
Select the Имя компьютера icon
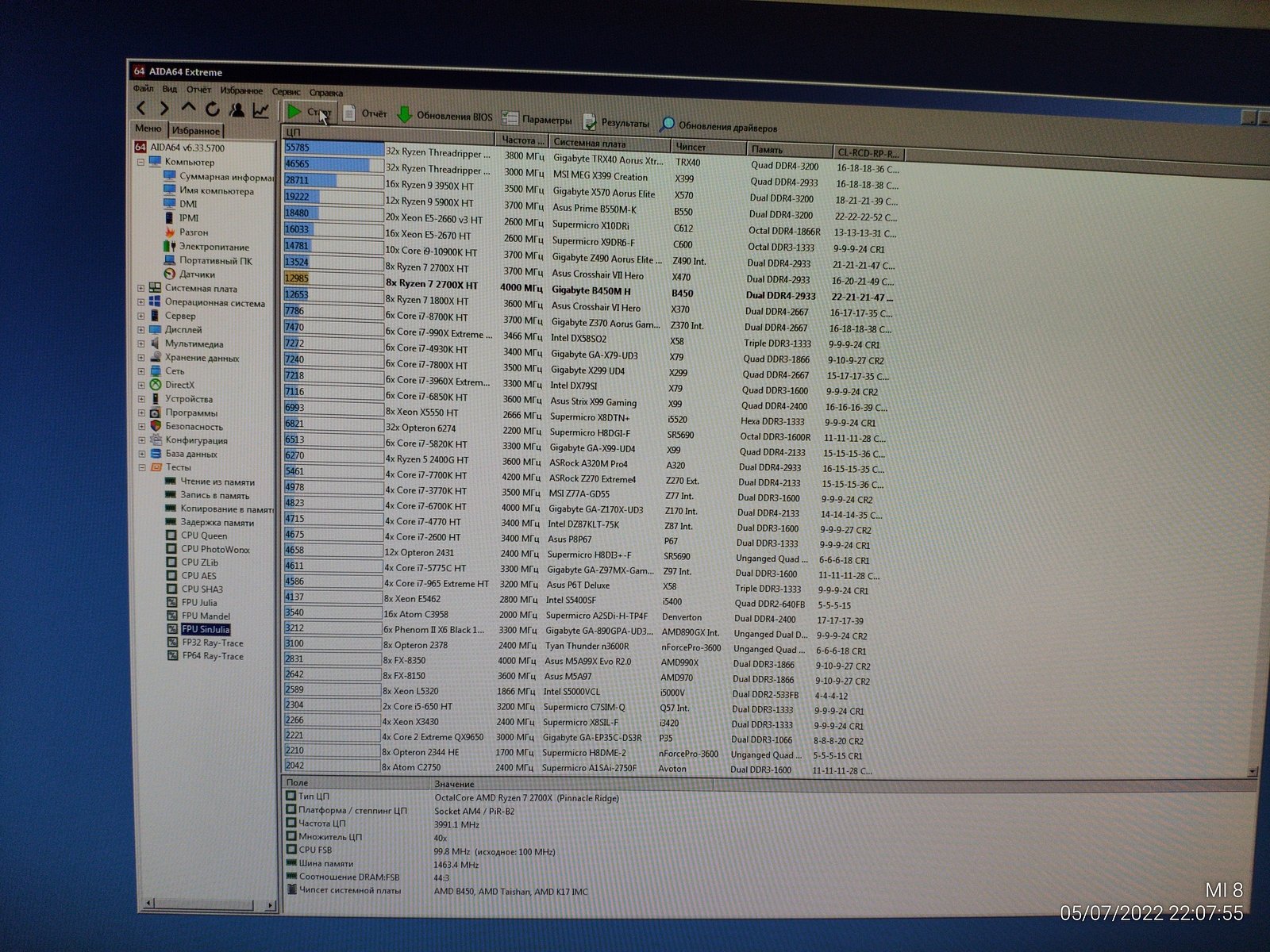[170, 190]
